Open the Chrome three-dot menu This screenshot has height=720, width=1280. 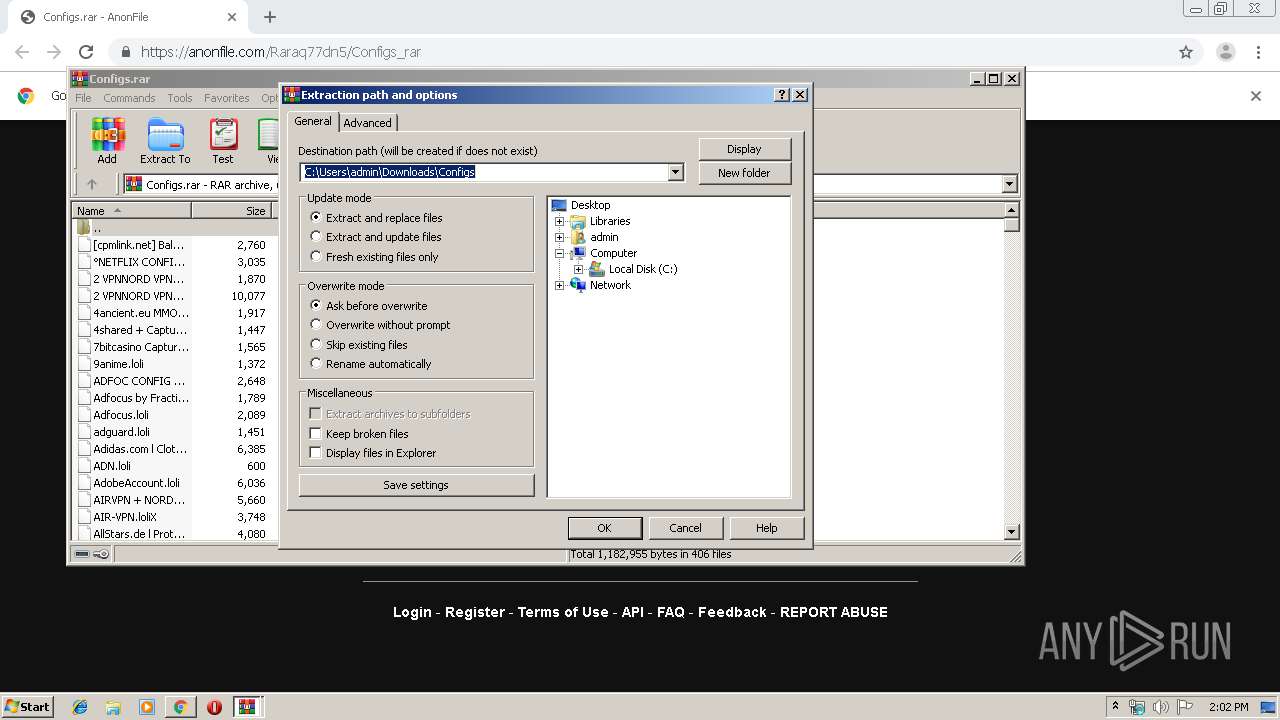click(x=1258, y=52)
